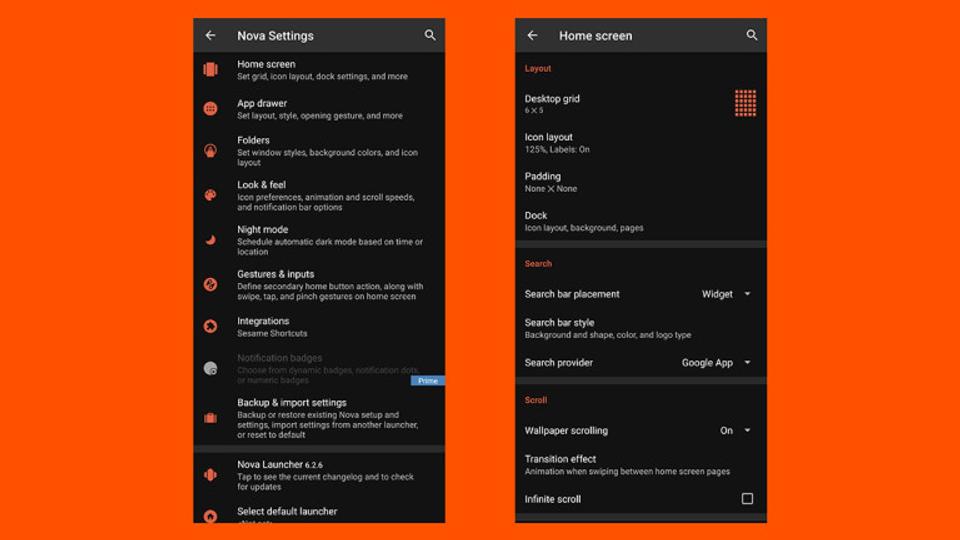
Task: Tap Select default launcher entry
Action: (319, 514)
